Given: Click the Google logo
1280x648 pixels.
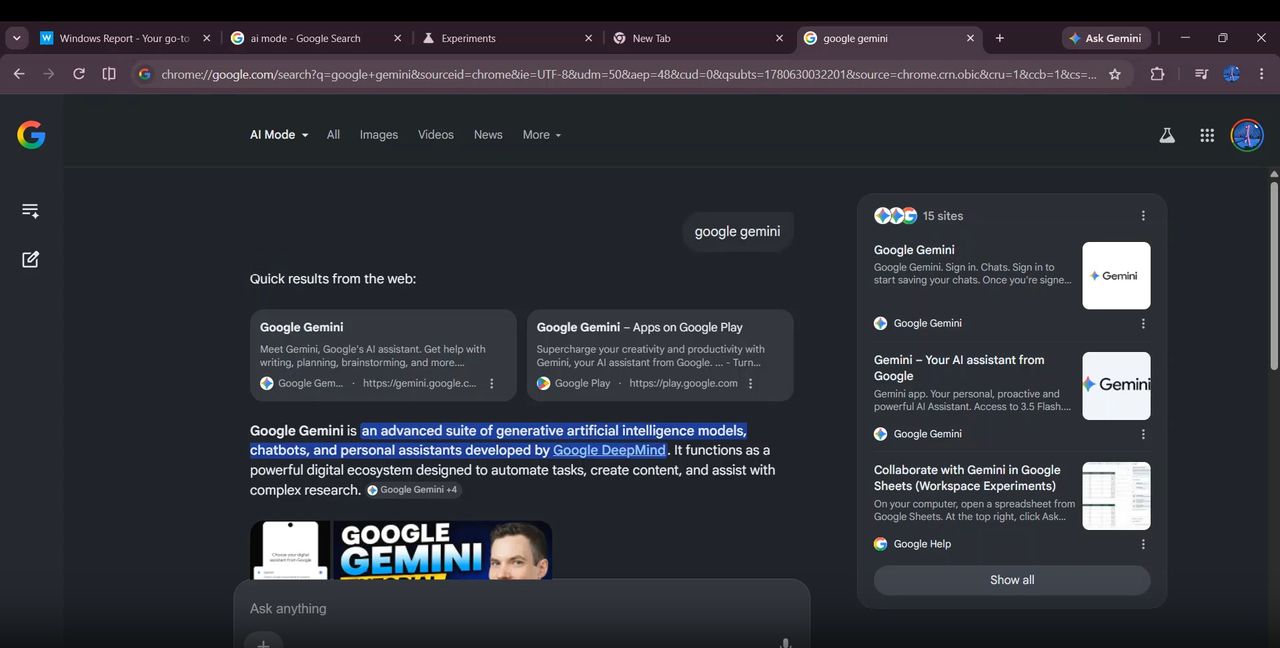Looking at the screenshot, I should [31, 135].
